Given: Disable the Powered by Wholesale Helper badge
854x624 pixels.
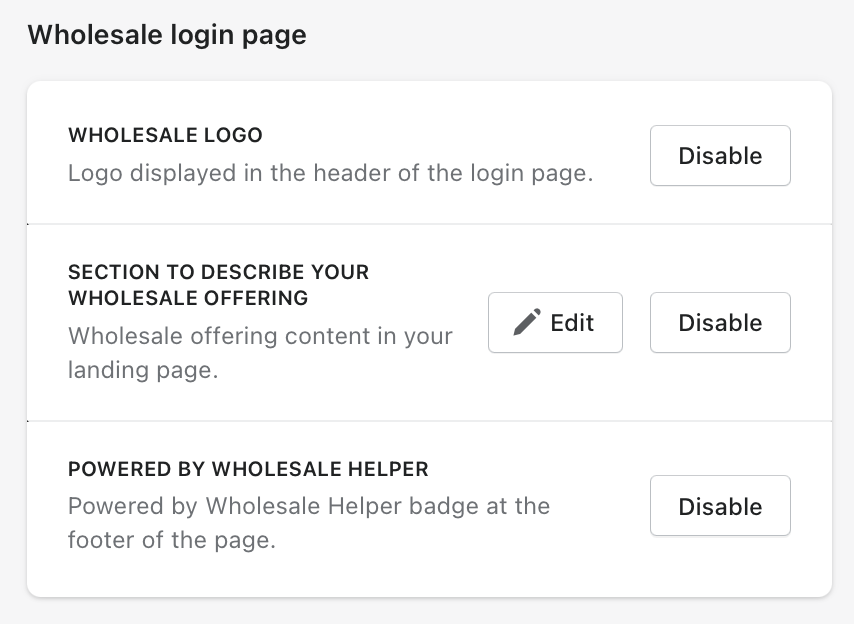Looking at the screenshot, I should point(720,506).
